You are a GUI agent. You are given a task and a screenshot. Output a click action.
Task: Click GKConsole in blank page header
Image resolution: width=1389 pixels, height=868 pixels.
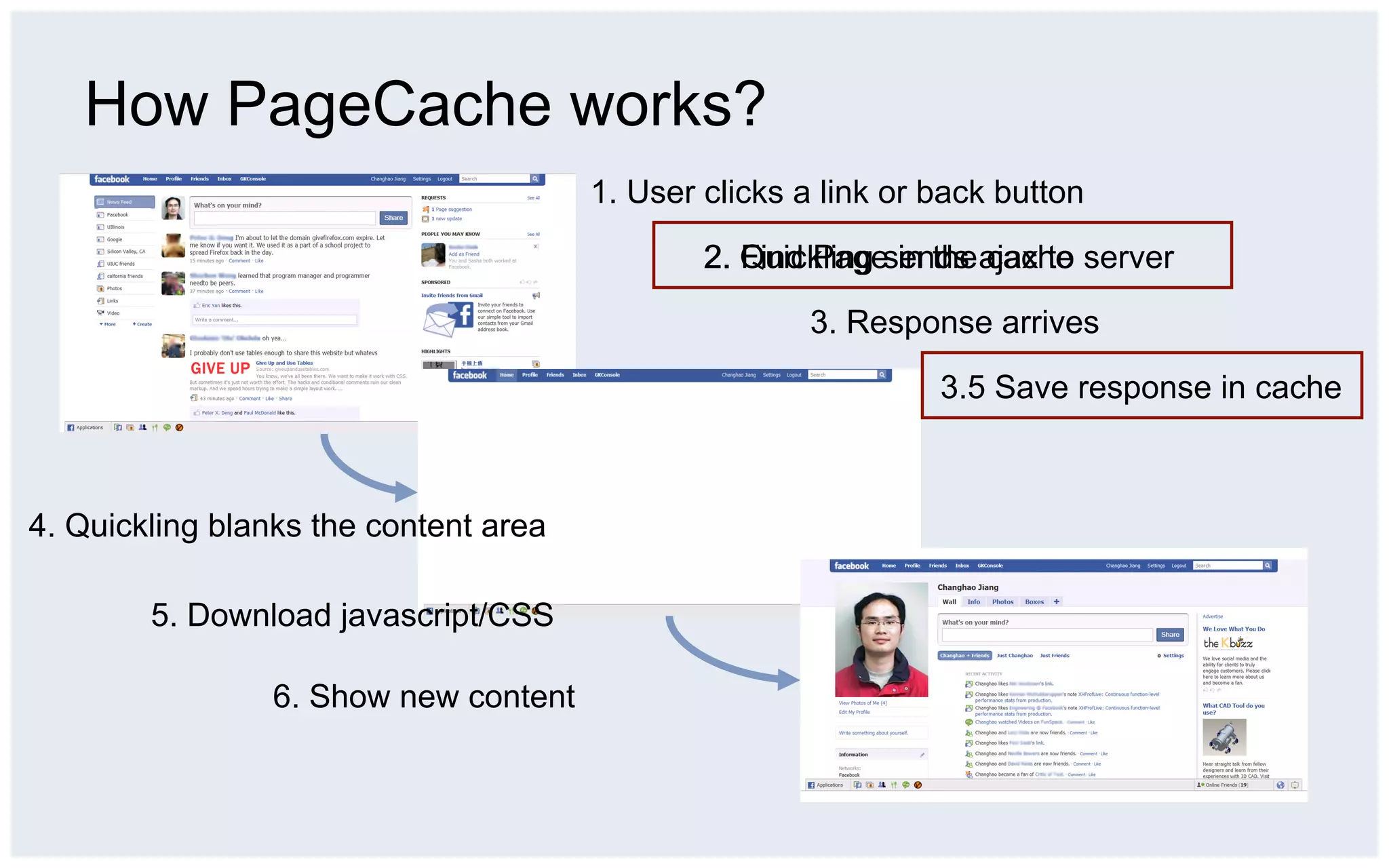[x=607, y=375]
